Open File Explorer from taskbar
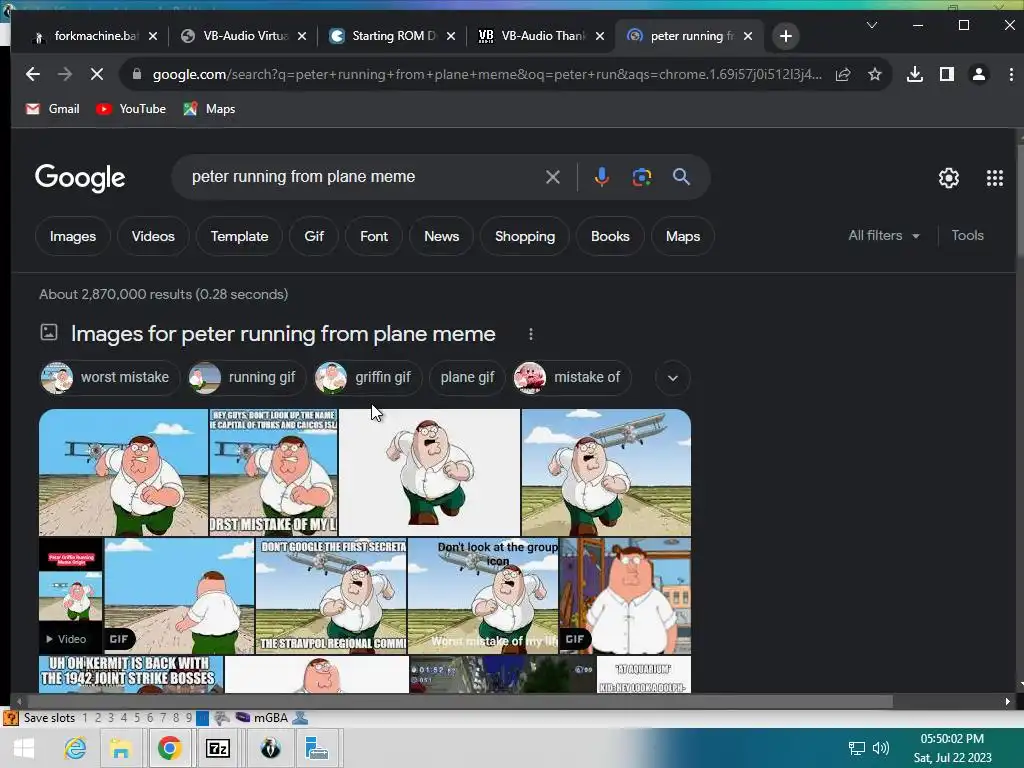1024x768 pixels. click(x=120, y=748)
